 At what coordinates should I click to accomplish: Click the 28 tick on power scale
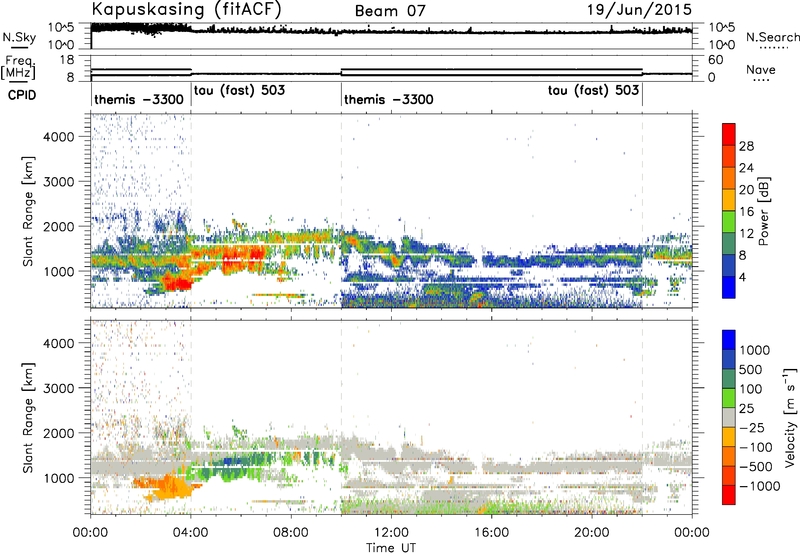(746, 146)
